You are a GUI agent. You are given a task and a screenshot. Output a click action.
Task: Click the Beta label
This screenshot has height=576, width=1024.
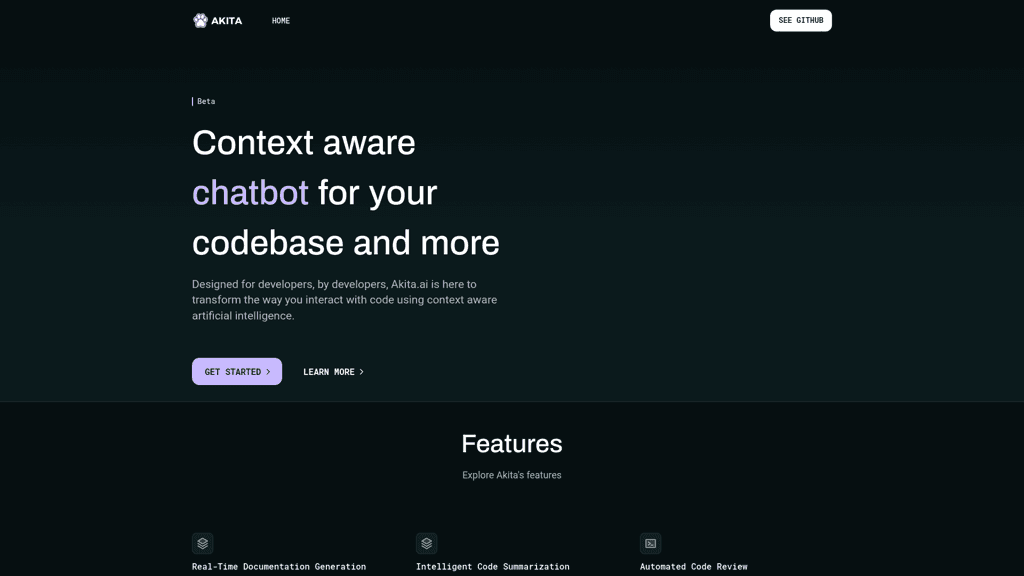pos(206,101)
